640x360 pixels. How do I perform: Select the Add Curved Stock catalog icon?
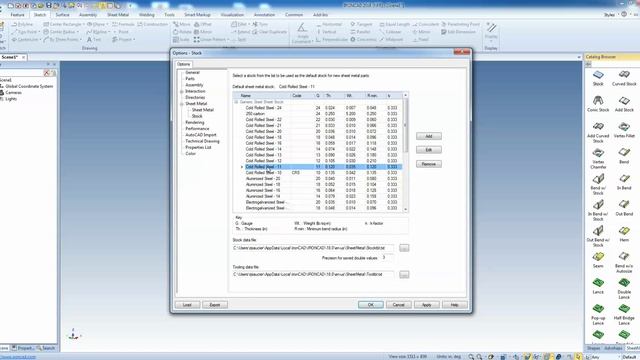[x=598, y=126]
